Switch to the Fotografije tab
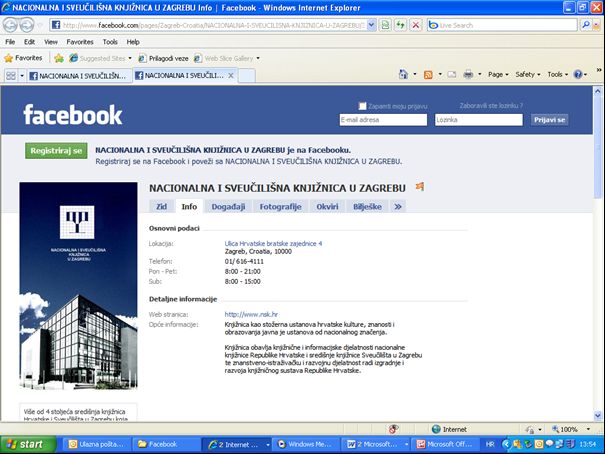Screen dimensions: 605x454 coord(281,207)
